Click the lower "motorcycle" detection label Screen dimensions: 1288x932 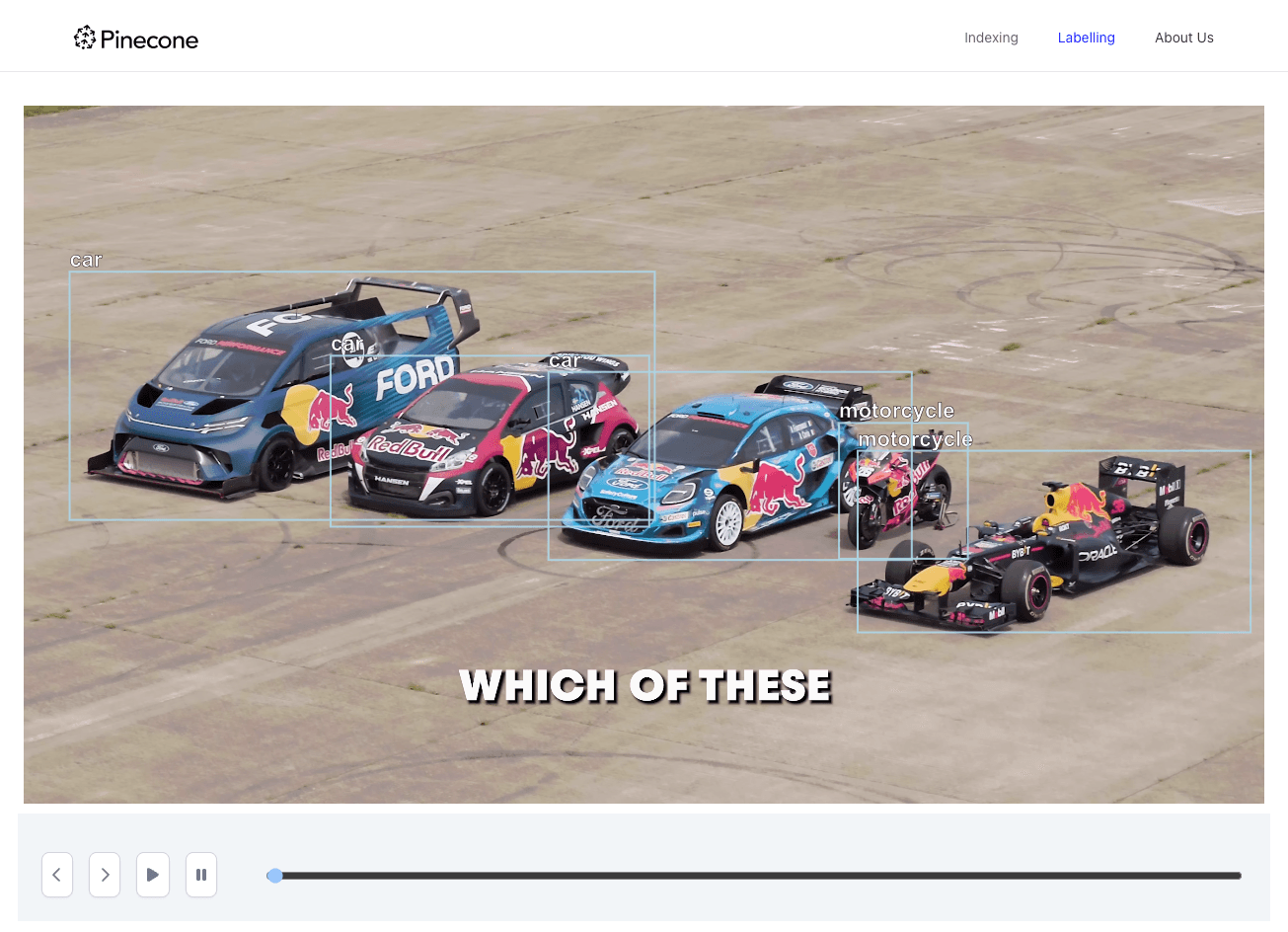pos(915,439)
